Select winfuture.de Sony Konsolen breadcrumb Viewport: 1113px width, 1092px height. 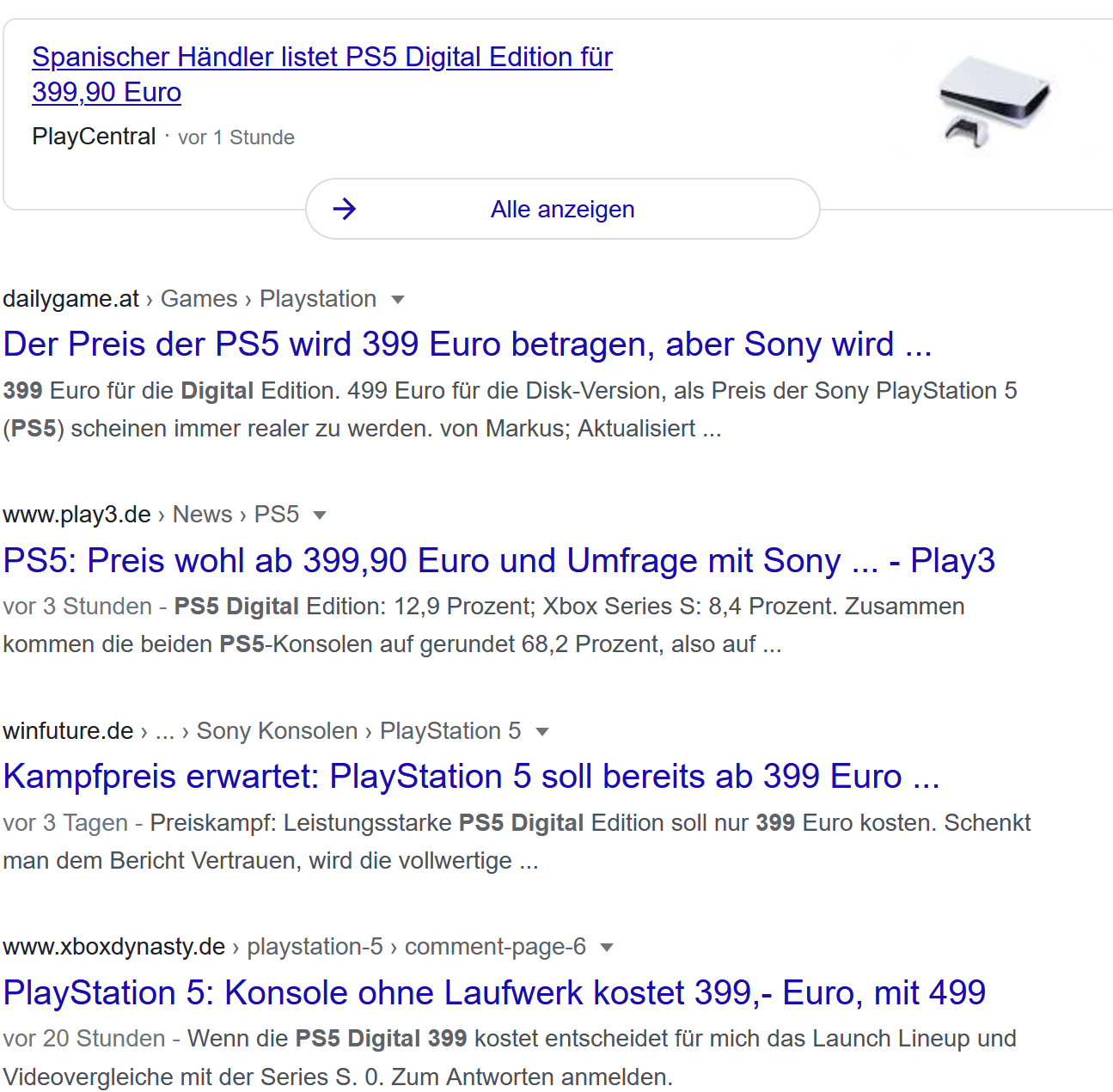coord(262,731)
